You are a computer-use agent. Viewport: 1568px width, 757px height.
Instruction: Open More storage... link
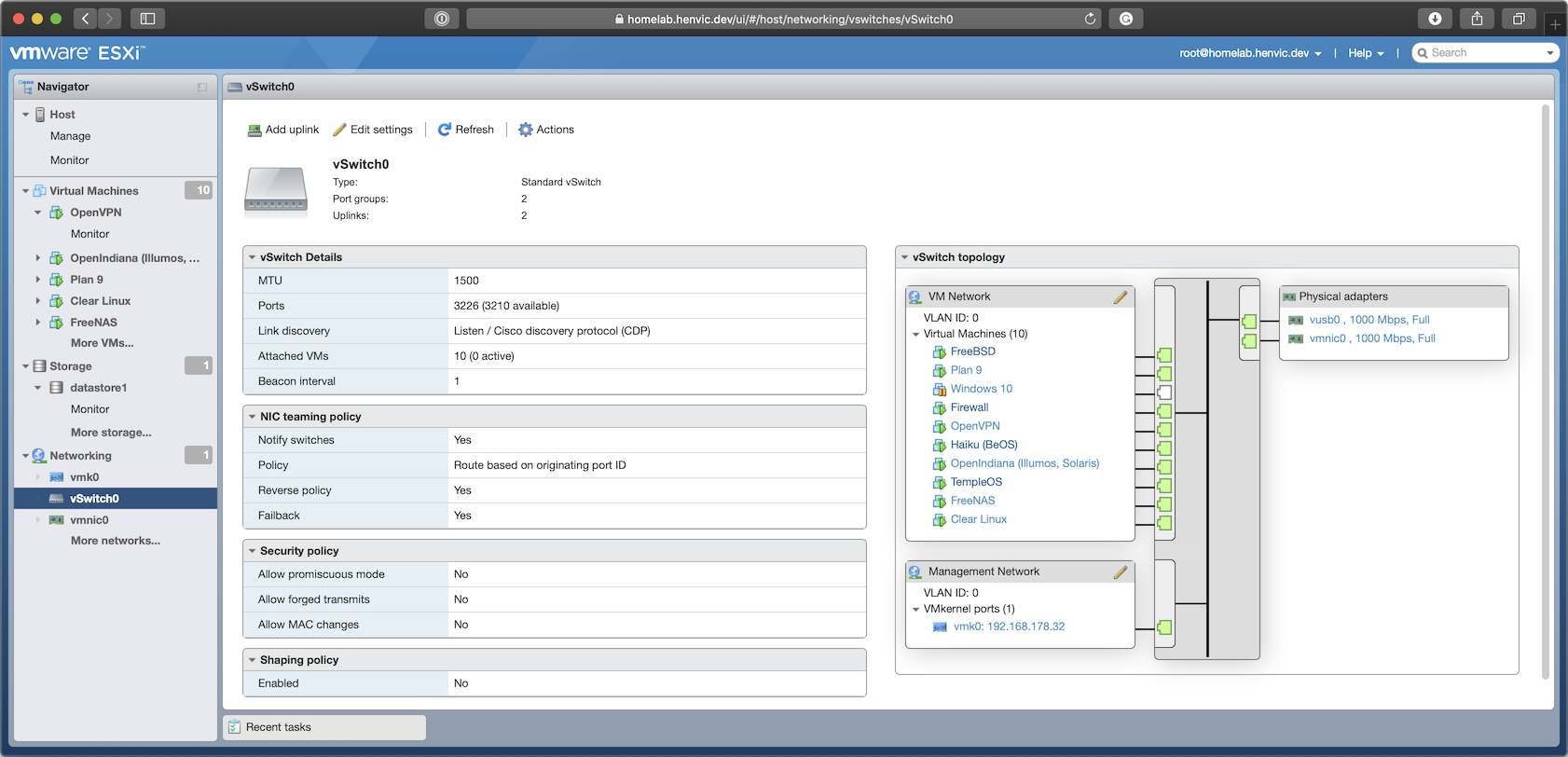point(111,433)
